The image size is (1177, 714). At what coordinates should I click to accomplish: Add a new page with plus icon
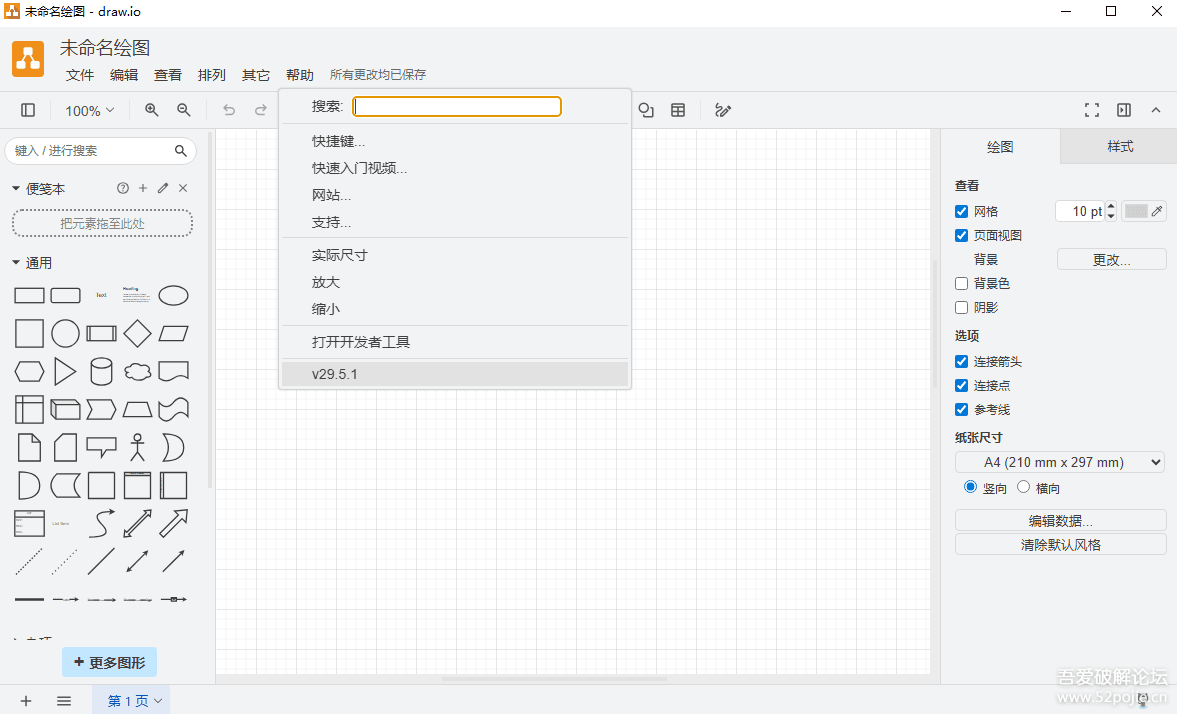[x=26, y=701]
